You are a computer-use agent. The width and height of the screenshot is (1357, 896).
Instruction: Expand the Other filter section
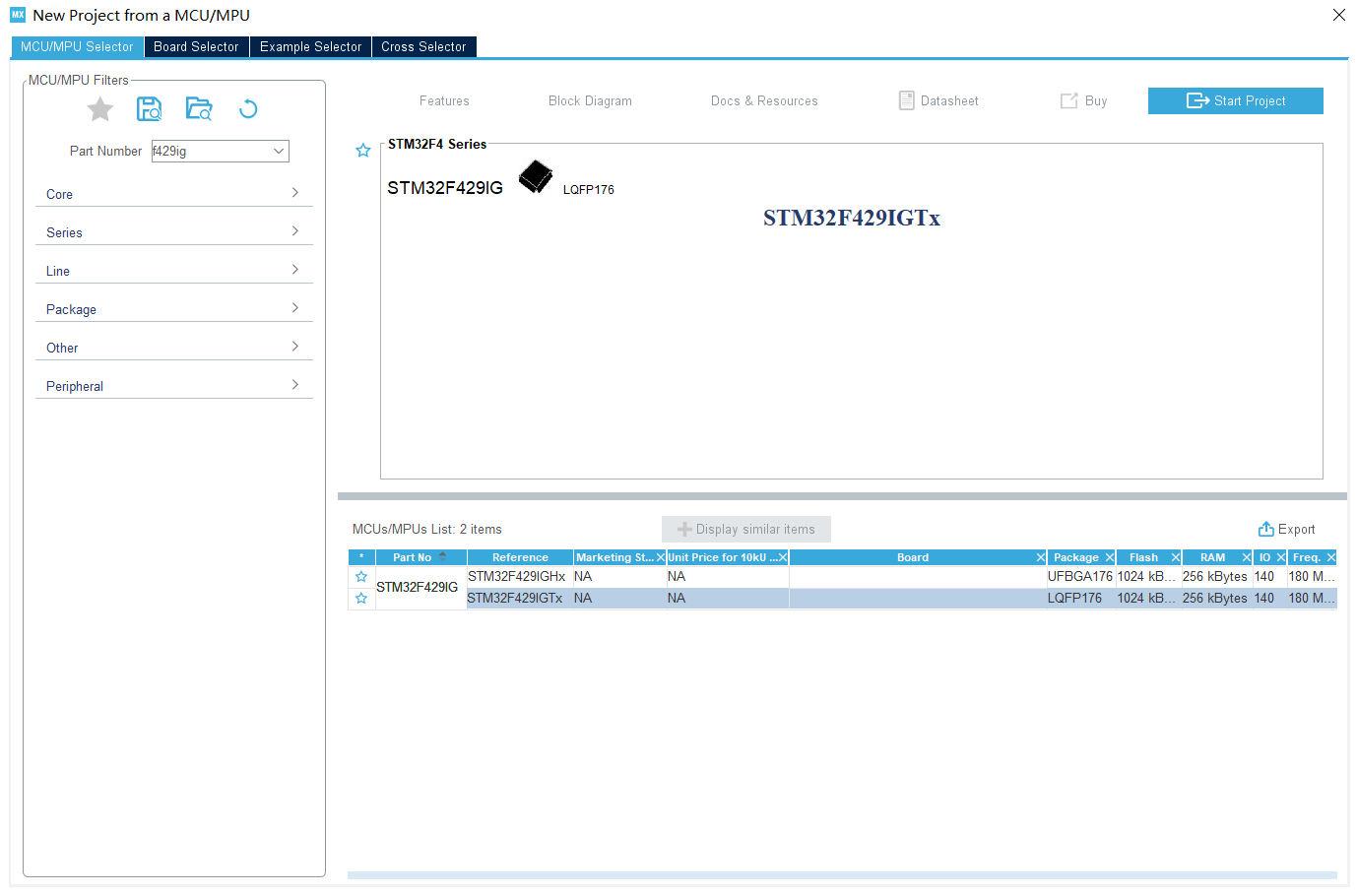(173, 348)
